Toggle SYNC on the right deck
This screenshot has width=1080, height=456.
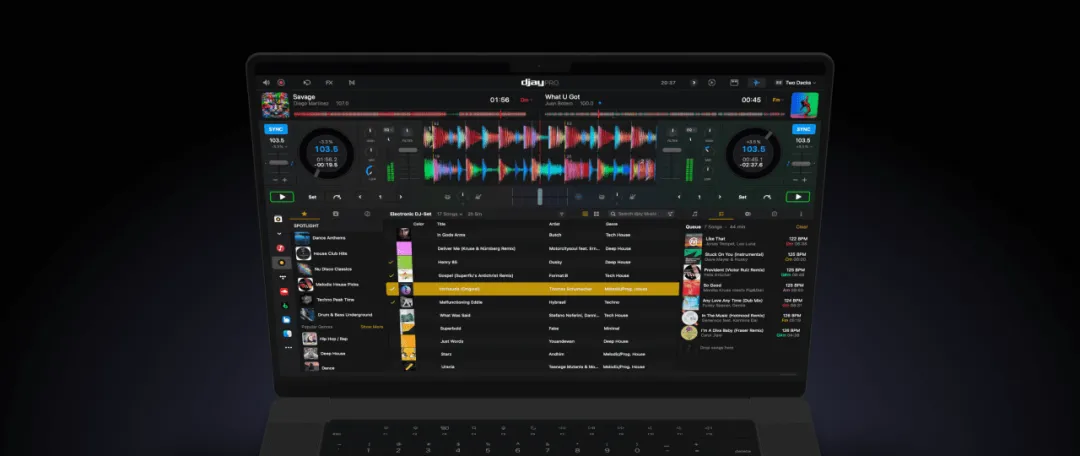[x=804, y=129]
